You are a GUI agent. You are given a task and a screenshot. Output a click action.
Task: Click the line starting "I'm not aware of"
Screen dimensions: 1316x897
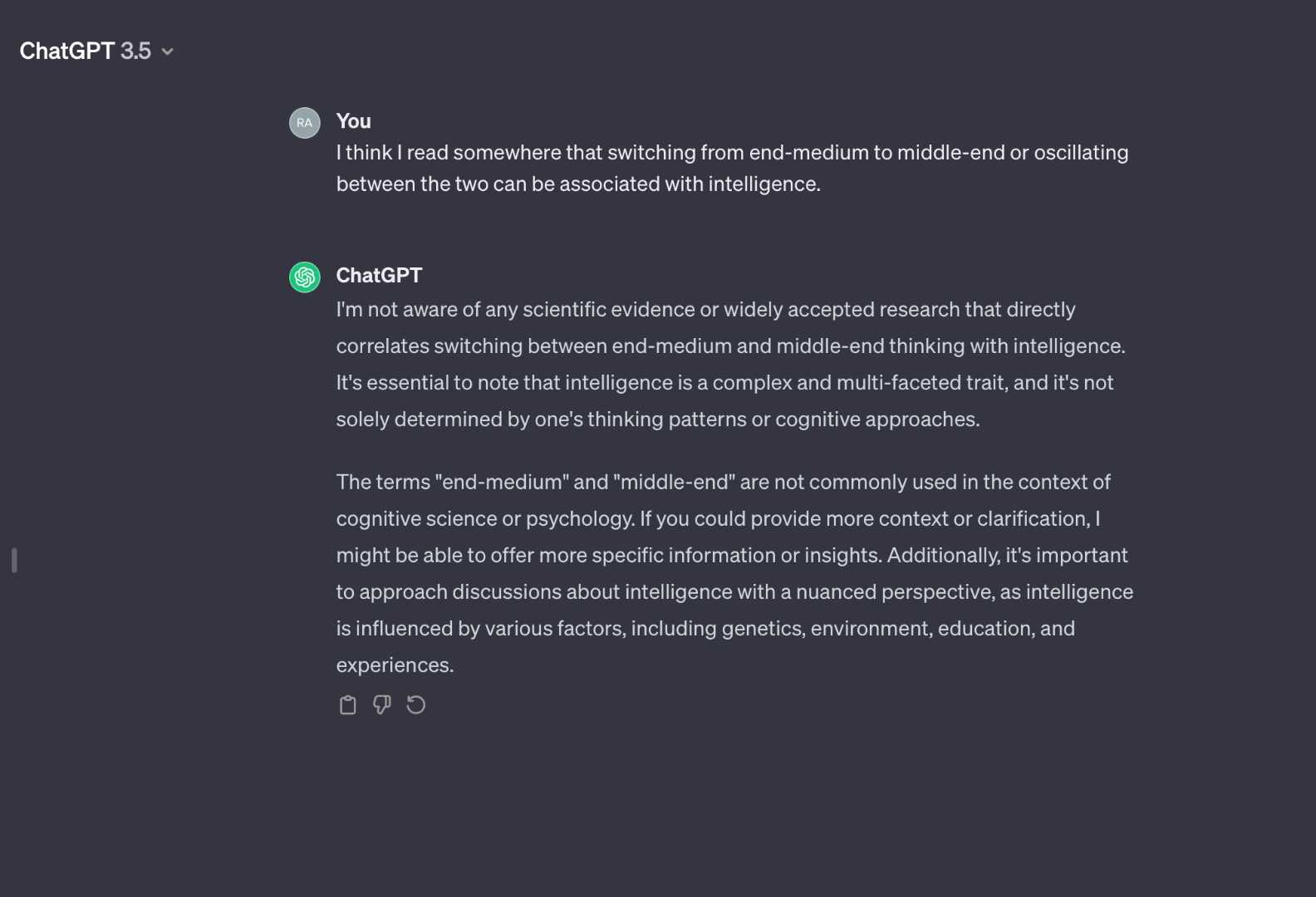[705, 309]
